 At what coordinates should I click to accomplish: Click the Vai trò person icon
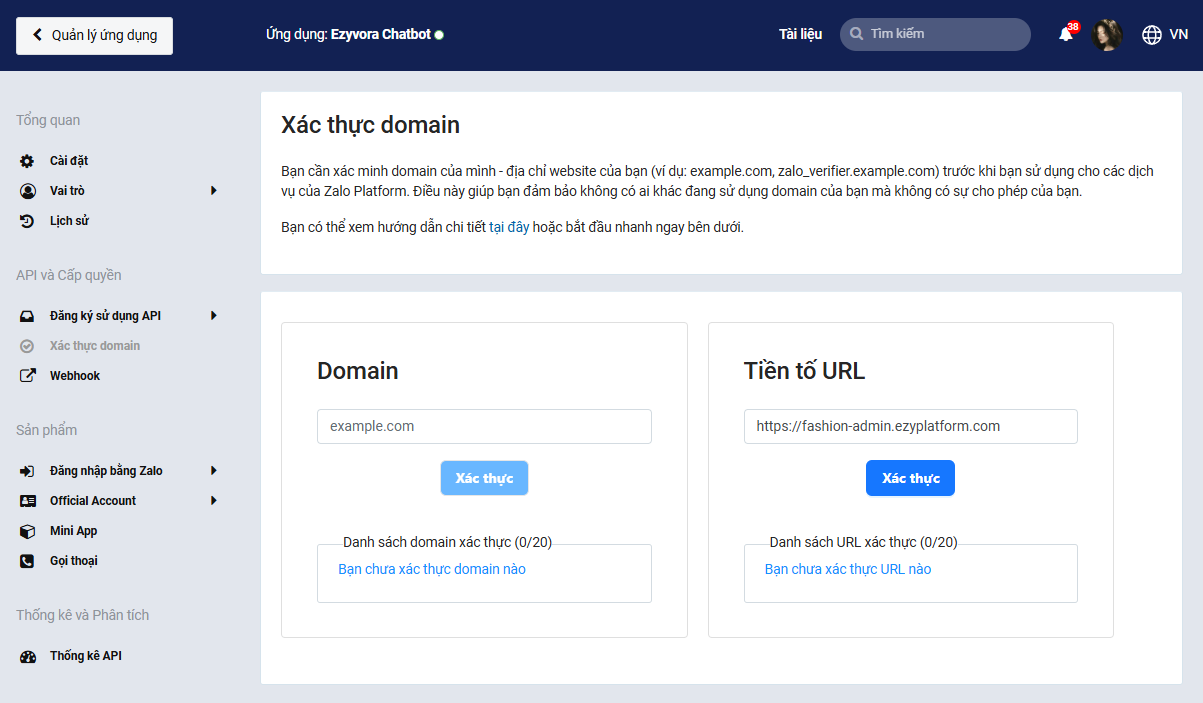coord(28,191)
